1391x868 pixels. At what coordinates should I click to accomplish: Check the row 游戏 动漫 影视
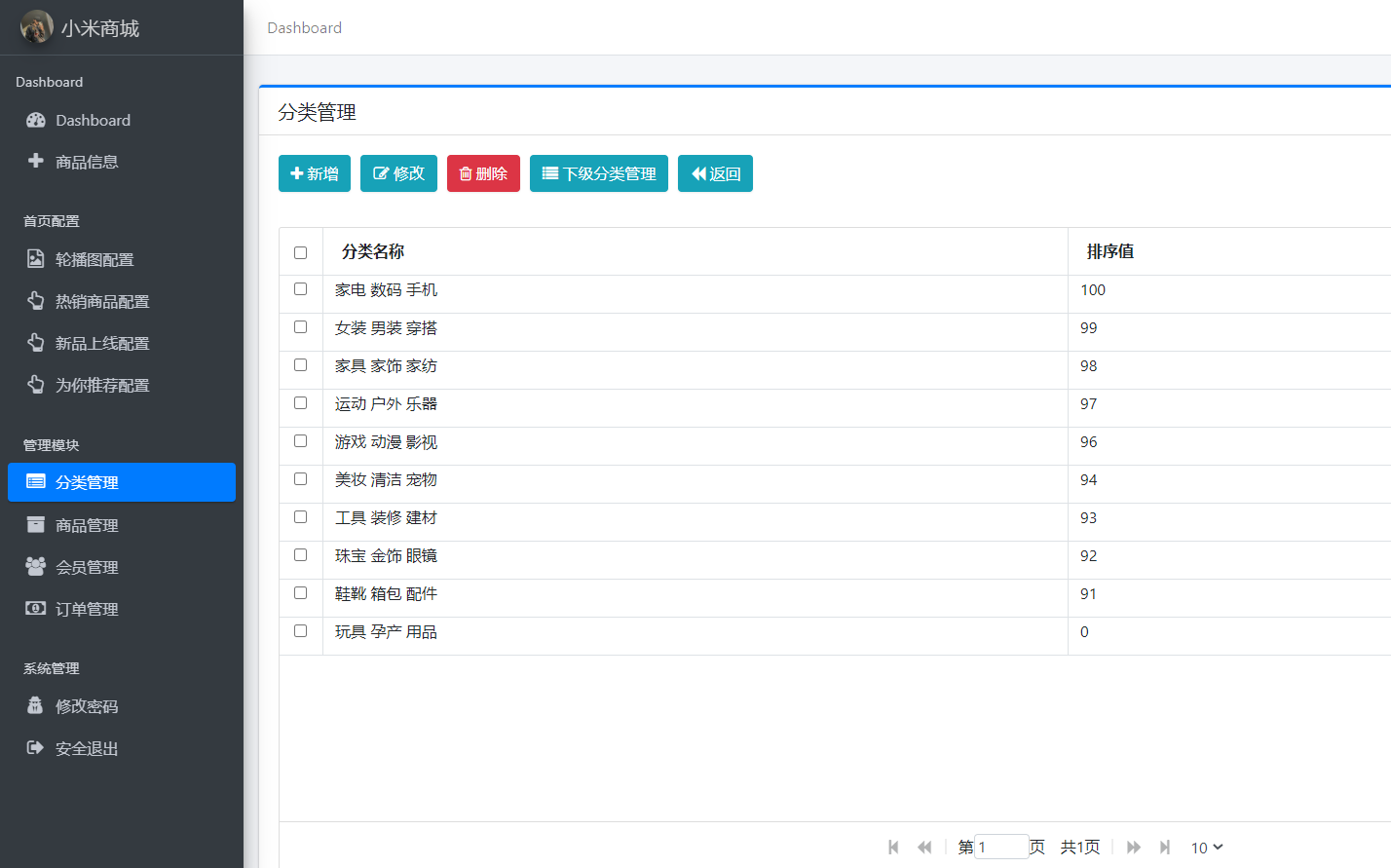[x=300, y=441]
